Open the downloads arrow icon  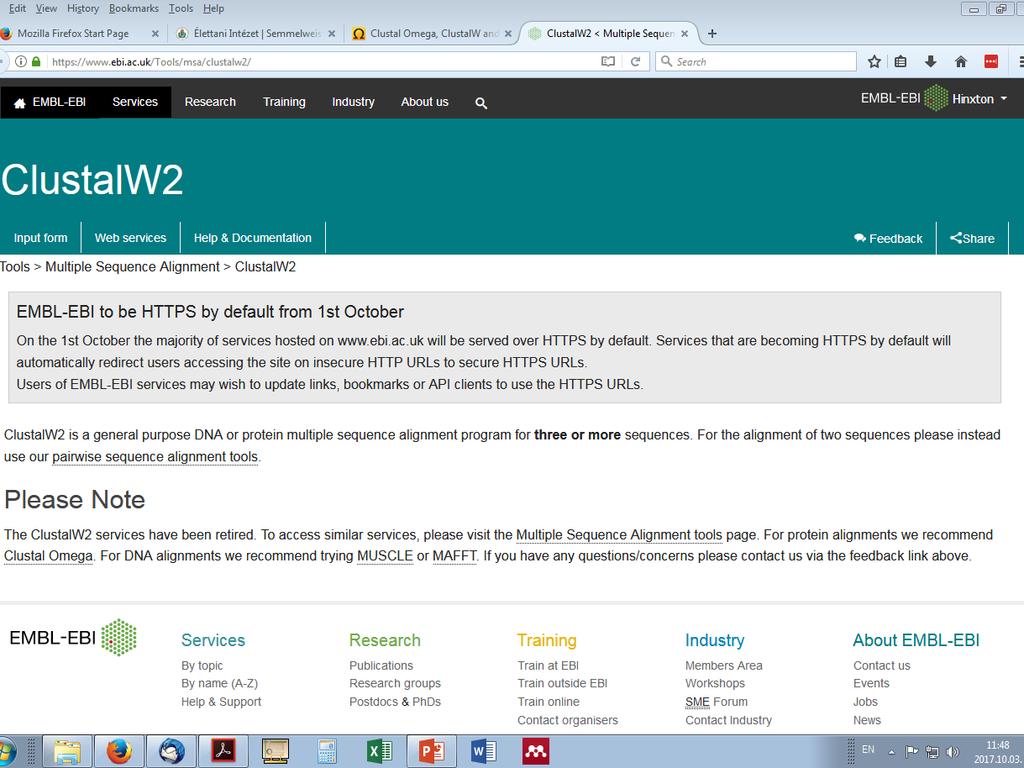931,61
